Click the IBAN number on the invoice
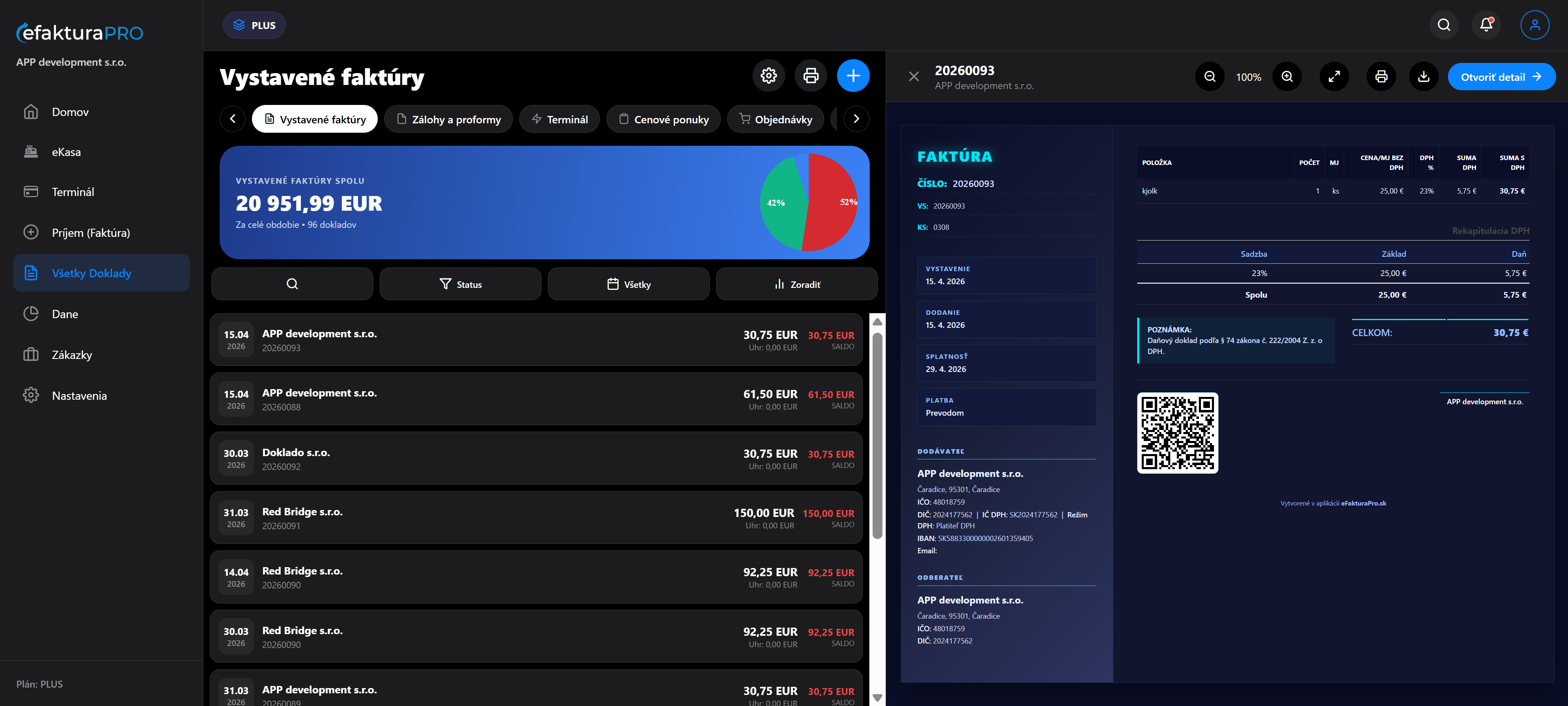This screenshot has height=706, width=1568. 985,539
